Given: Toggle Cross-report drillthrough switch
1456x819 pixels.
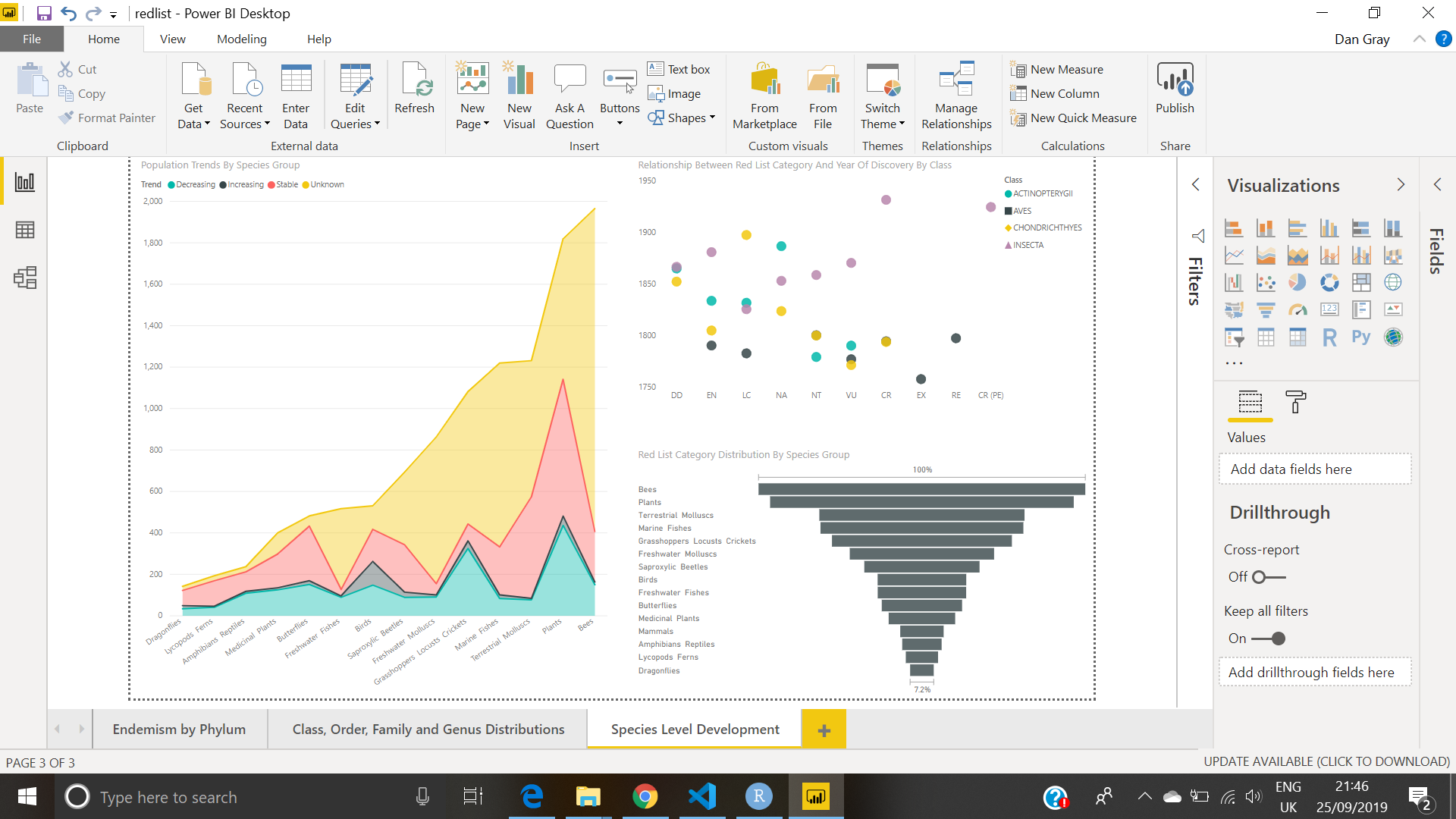Looking at the screenshot, I should 1268,577.
